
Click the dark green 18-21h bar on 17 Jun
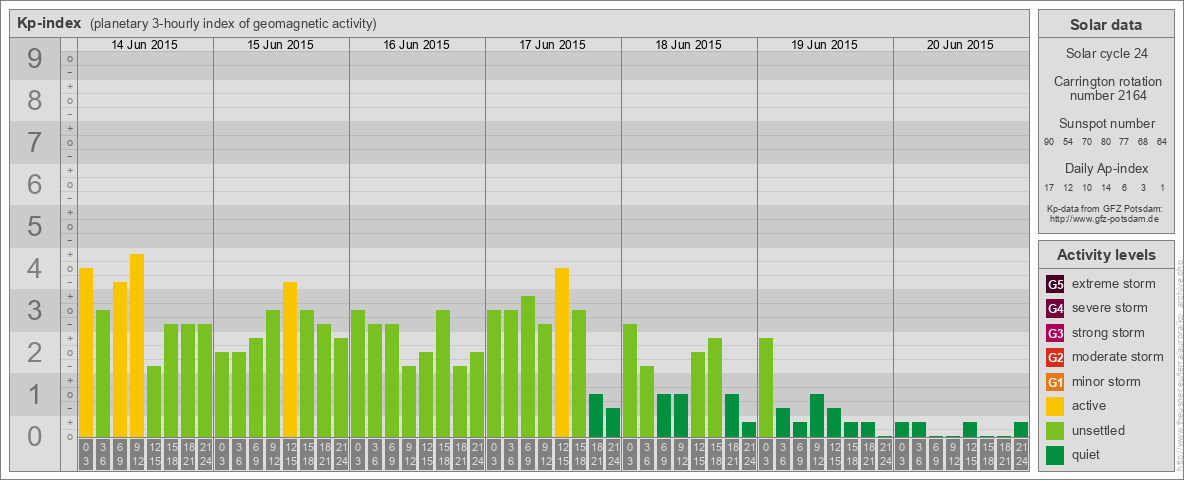[596, 416]
